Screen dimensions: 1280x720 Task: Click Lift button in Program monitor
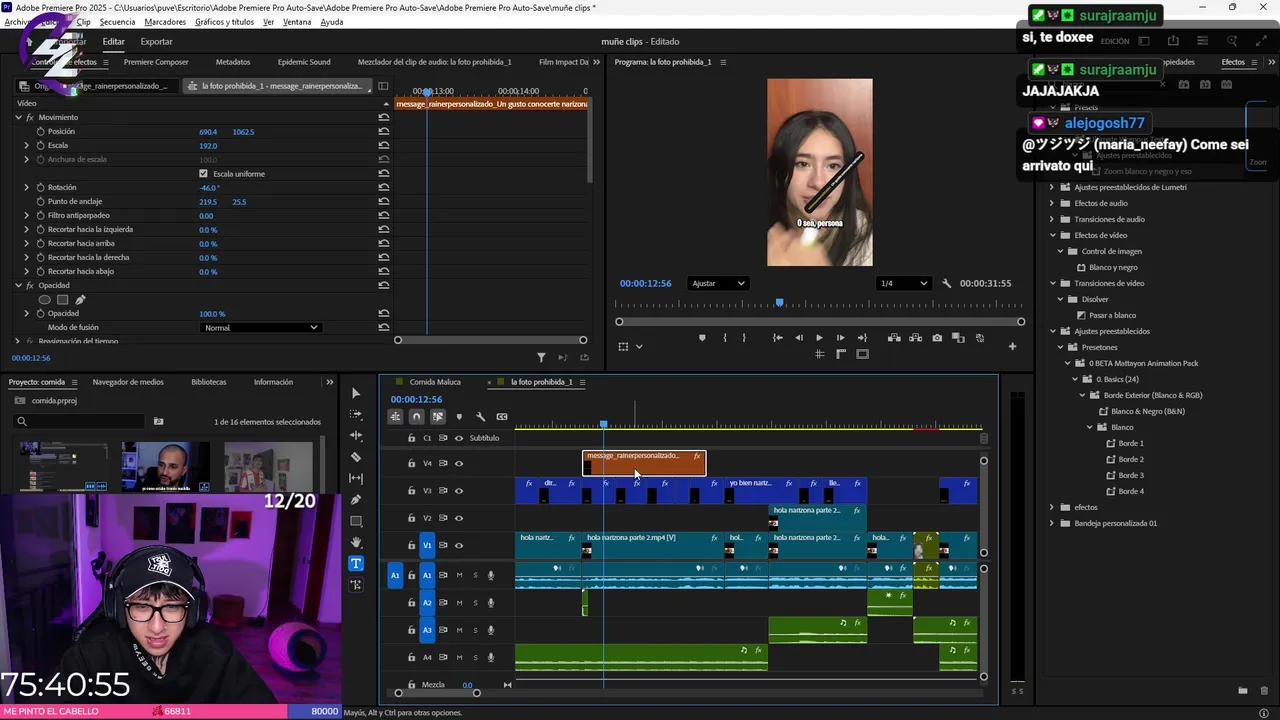[x=893, y=338]
